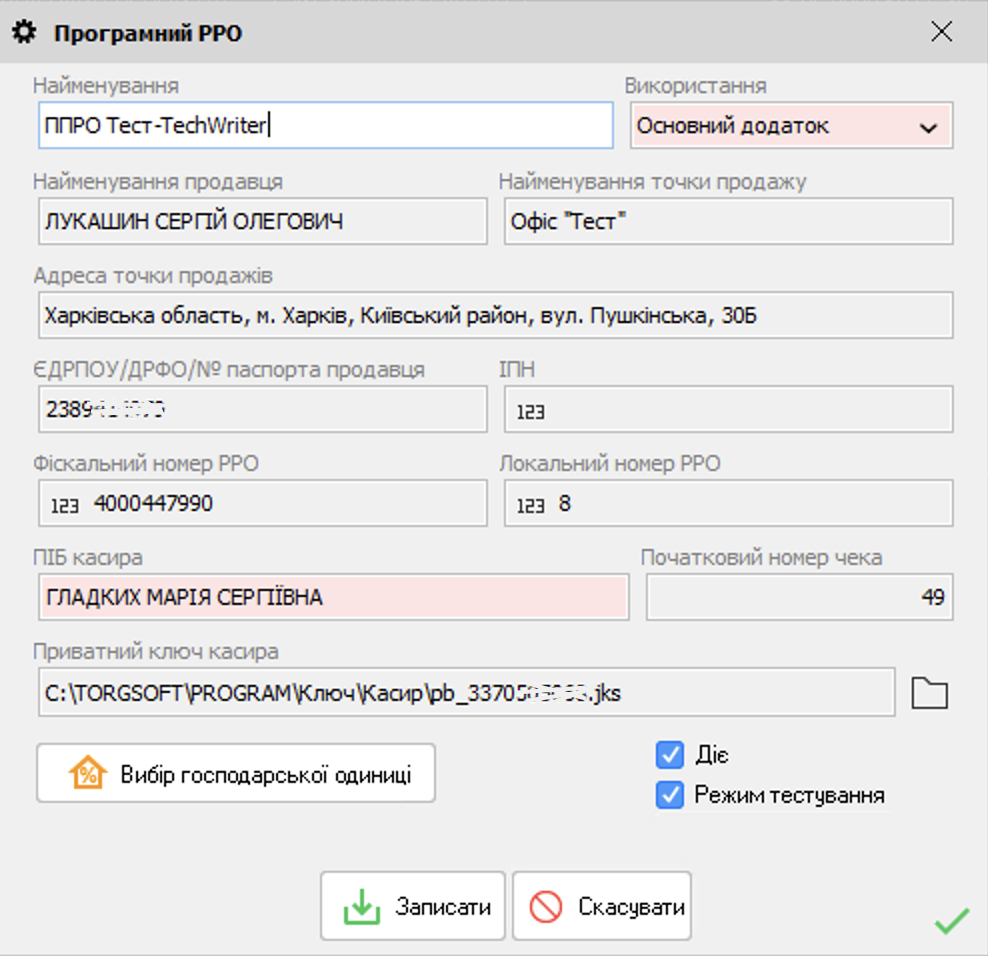Disable Режим тестування
Screen dimensions: 988x956
(x=669, y=795)
